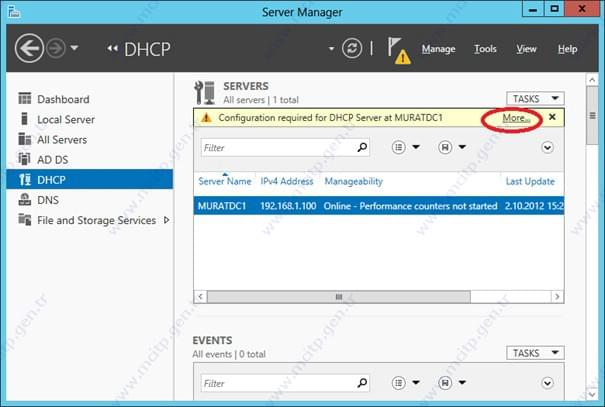Expand the File and Storage Services arrow
605x407 pixels.
[166, 220]
